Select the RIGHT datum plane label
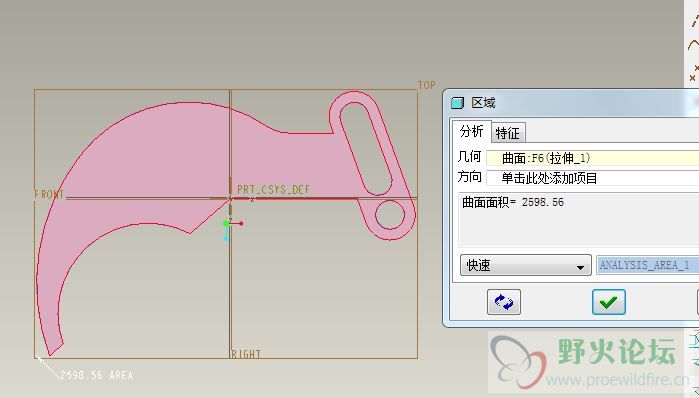The height and width of the screenshot is (398, 699). 246,354
